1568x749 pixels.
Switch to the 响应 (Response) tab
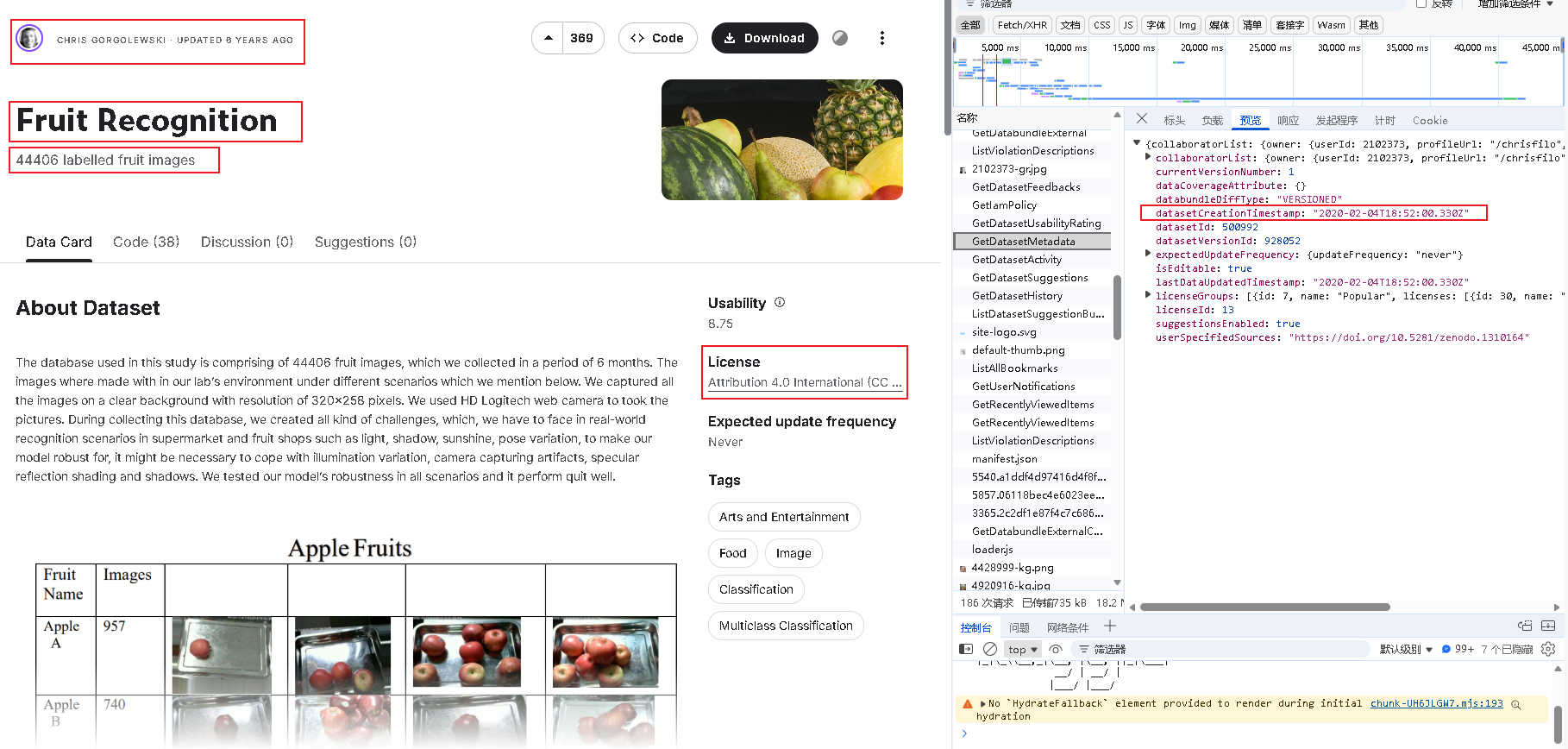tap(1289, 120)
